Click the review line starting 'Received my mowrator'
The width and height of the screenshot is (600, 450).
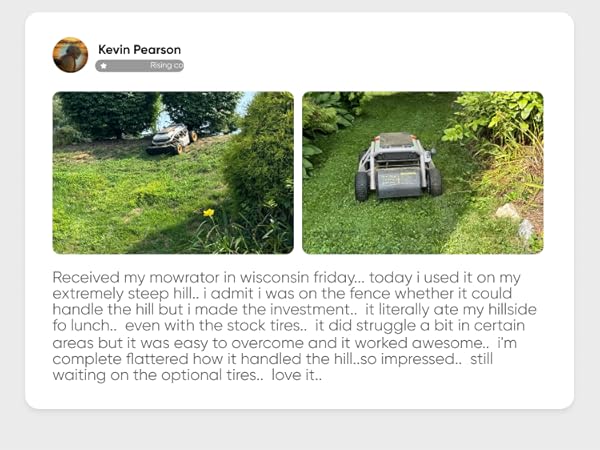coord(286,277)
